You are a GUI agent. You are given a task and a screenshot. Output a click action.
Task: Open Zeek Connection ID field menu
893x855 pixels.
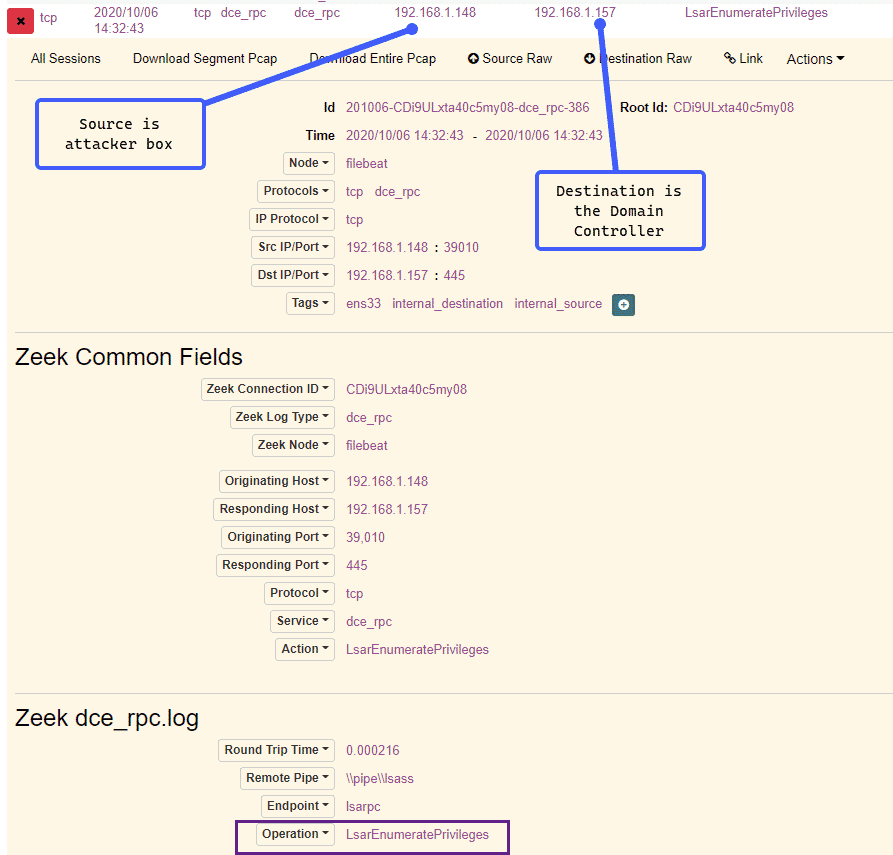tap(268, 389)
